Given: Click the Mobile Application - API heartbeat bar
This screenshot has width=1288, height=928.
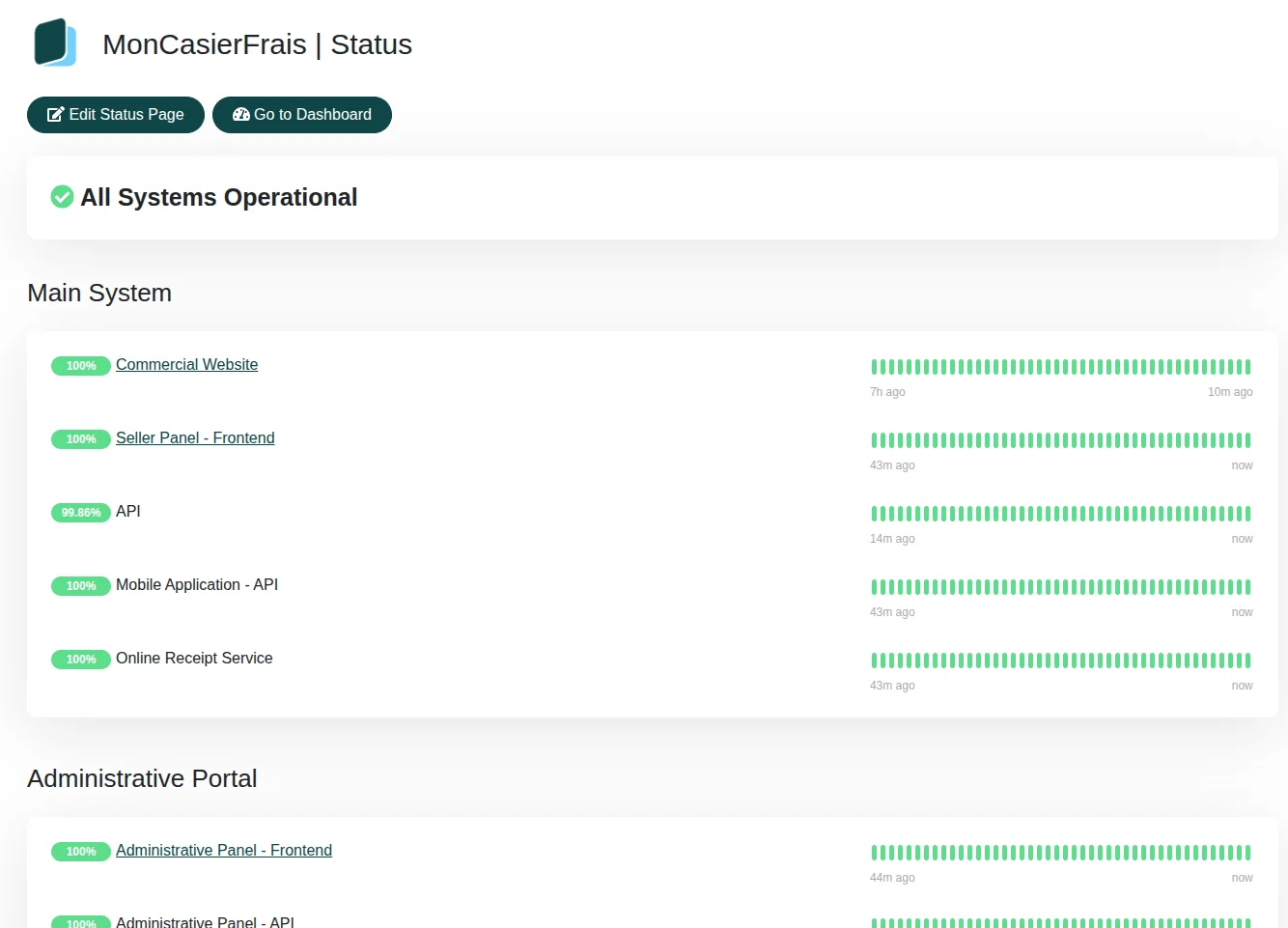Looking at the screenshot, I should click(1061, 587).
